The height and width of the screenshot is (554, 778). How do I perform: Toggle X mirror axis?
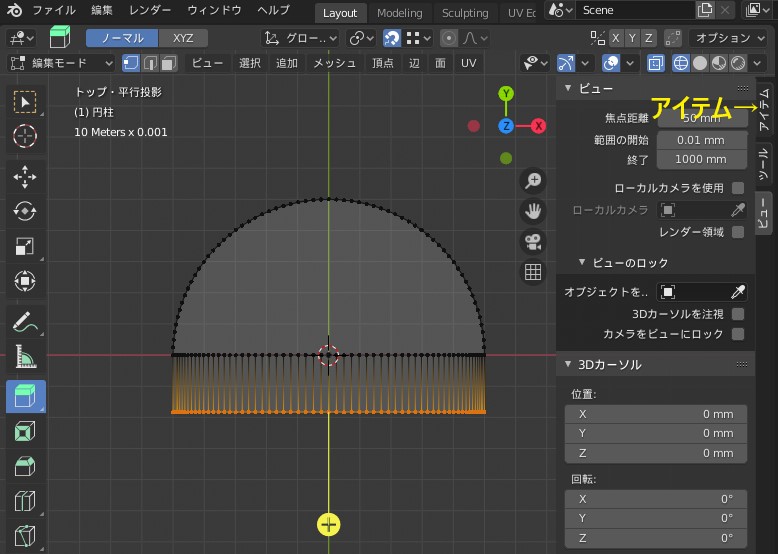[x=616, y=38]
